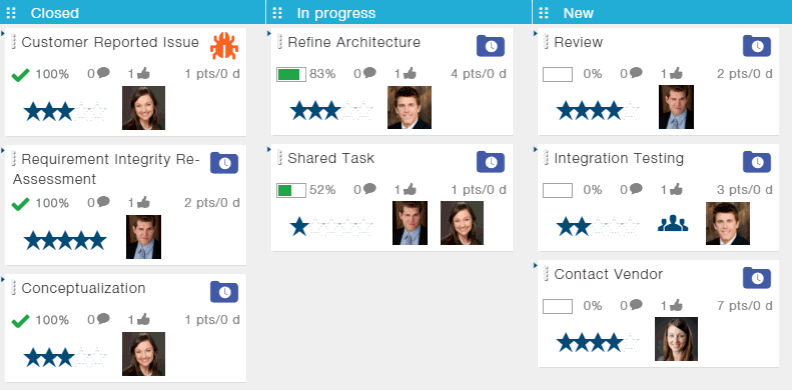792x390 pixels.
Task: Click the green checkmark on Conceptualization card
Action: (x=20, y=321)
